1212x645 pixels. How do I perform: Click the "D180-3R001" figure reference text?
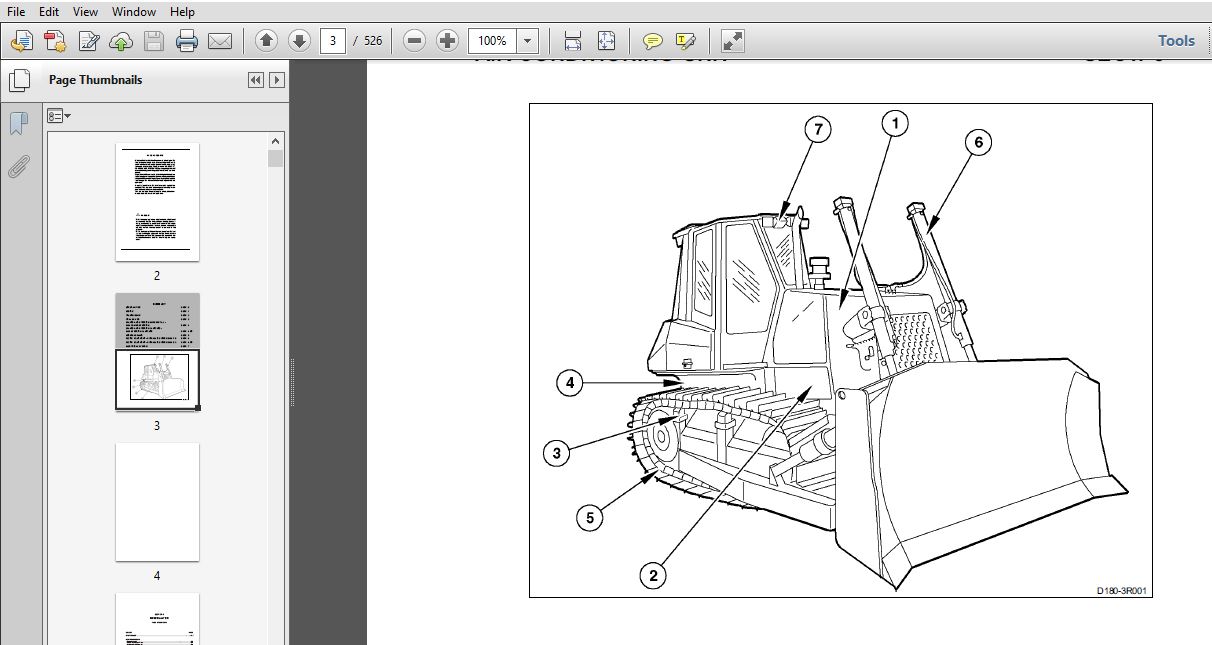coord(1122,590)
